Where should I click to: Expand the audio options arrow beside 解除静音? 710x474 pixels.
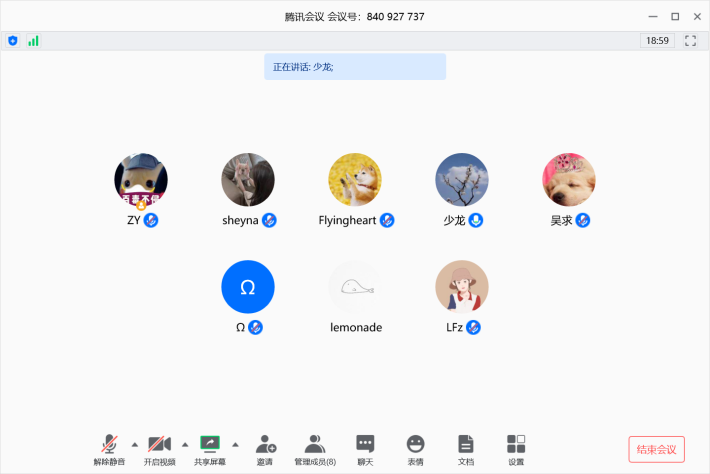tap(134, 443)
